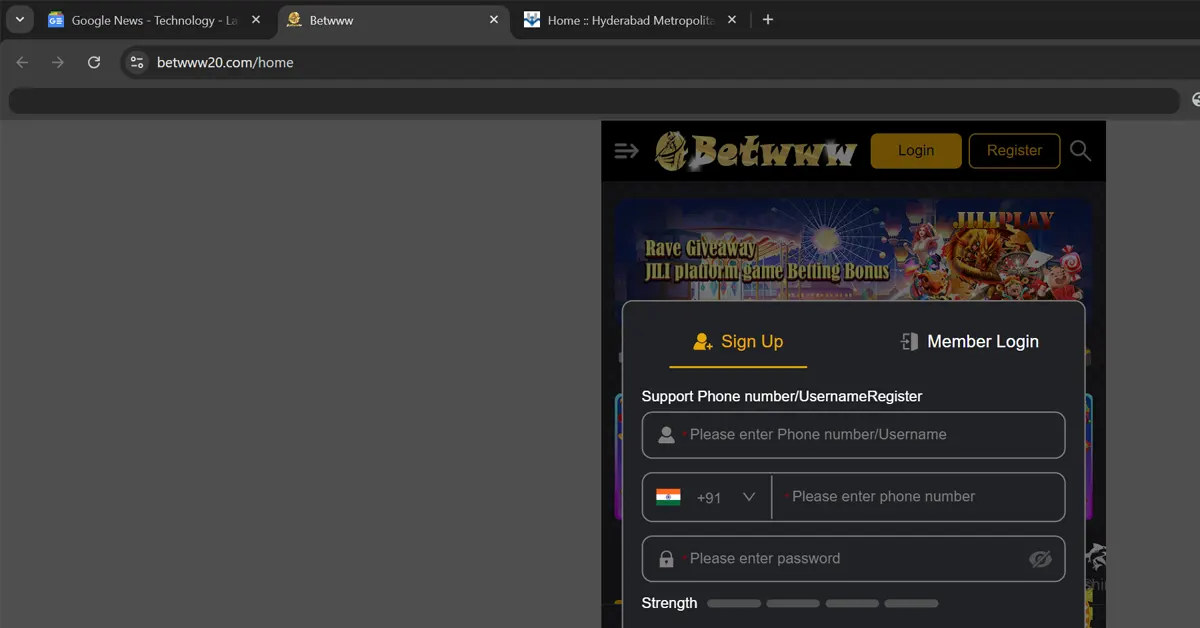The image size is (1200, 628).
Task: Click the Register button in header
Action: (1014, 151)
